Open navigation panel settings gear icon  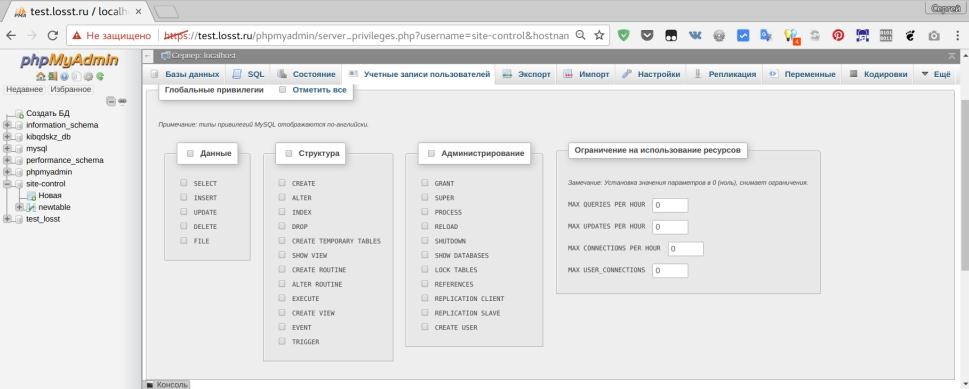(x=88, y=77)
